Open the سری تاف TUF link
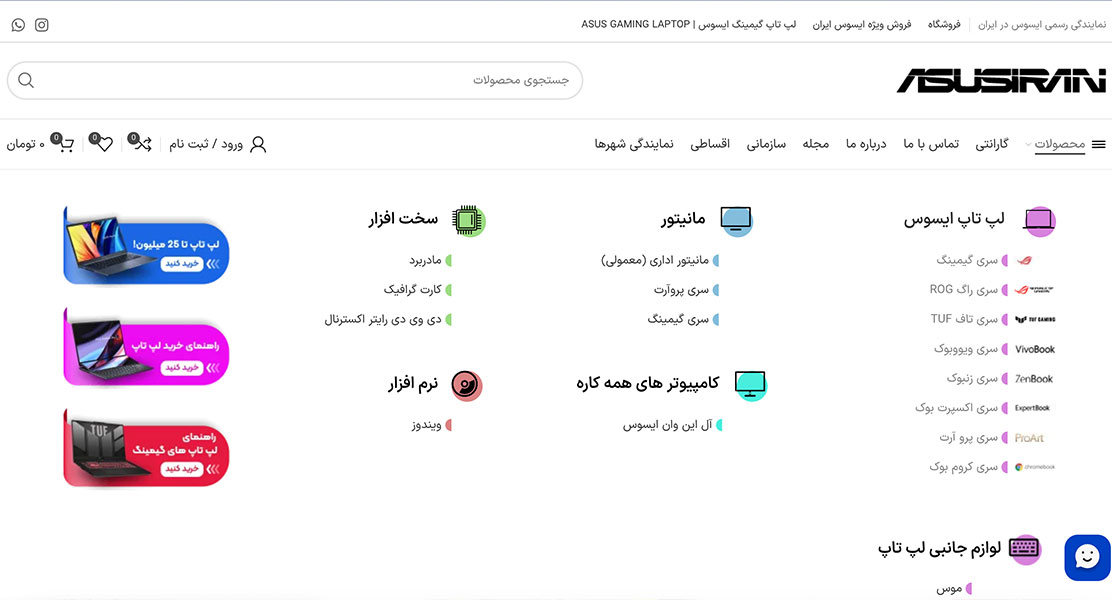The width and height of the screenshot is (1112, 600). pos(964,319)
